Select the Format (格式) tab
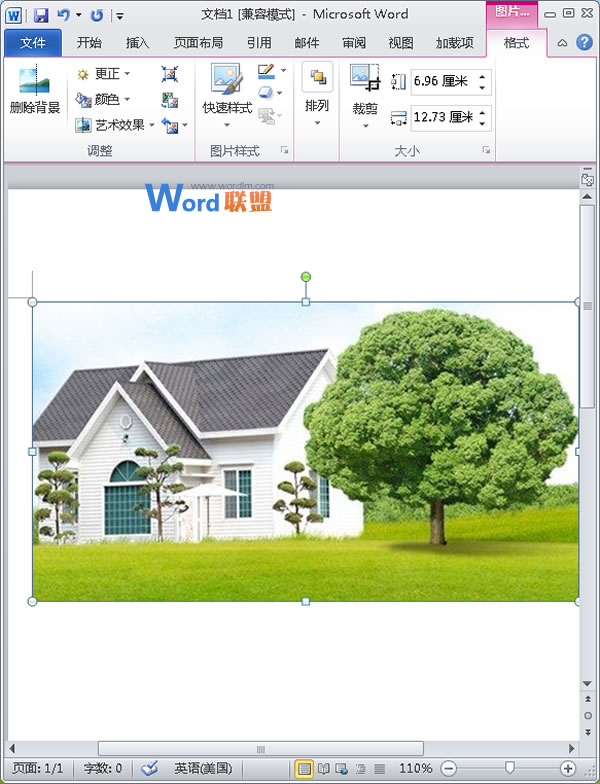Image resolution: width=600 pixels, height=784 pixels. 516,43
